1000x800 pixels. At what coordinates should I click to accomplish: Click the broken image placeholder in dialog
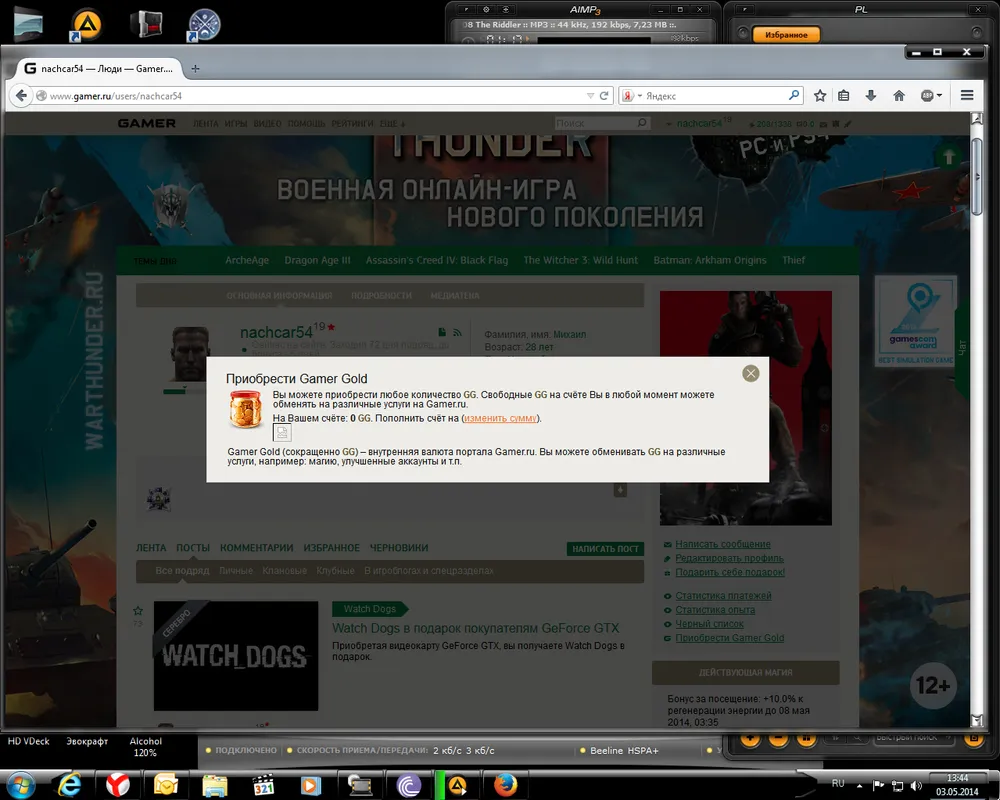click(283, 432)
